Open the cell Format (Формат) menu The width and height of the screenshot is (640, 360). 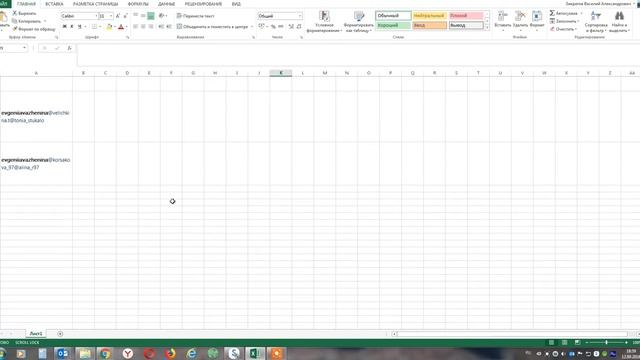click(537, 20)
